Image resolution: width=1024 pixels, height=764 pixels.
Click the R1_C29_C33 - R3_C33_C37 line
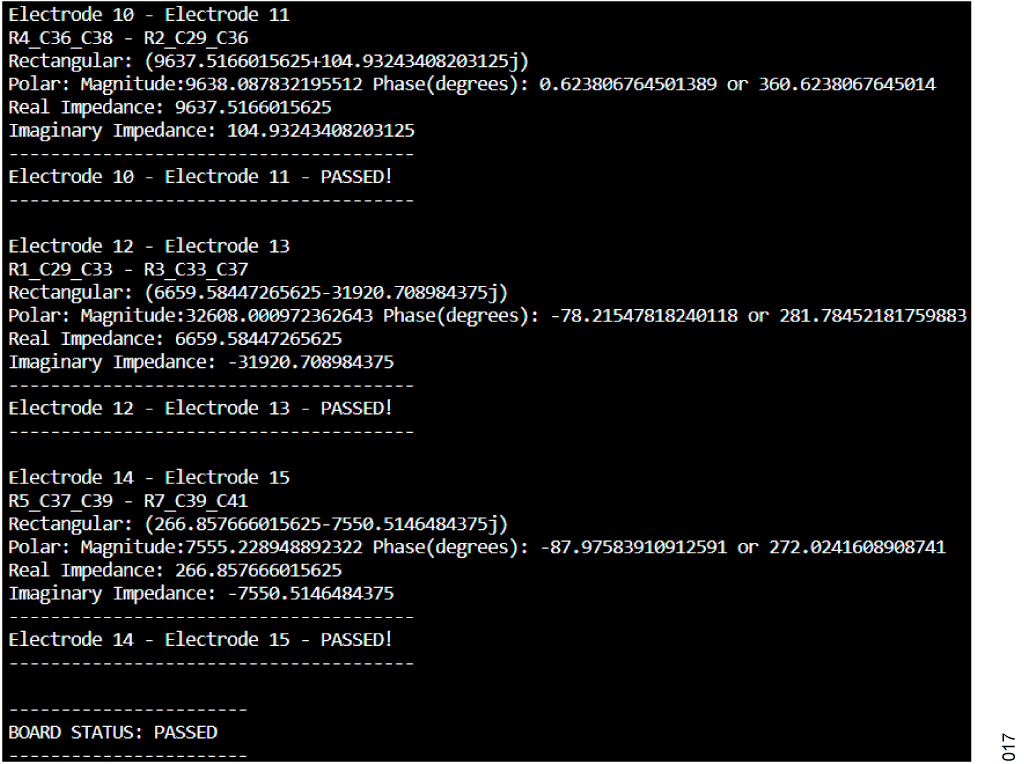point(128,269)
